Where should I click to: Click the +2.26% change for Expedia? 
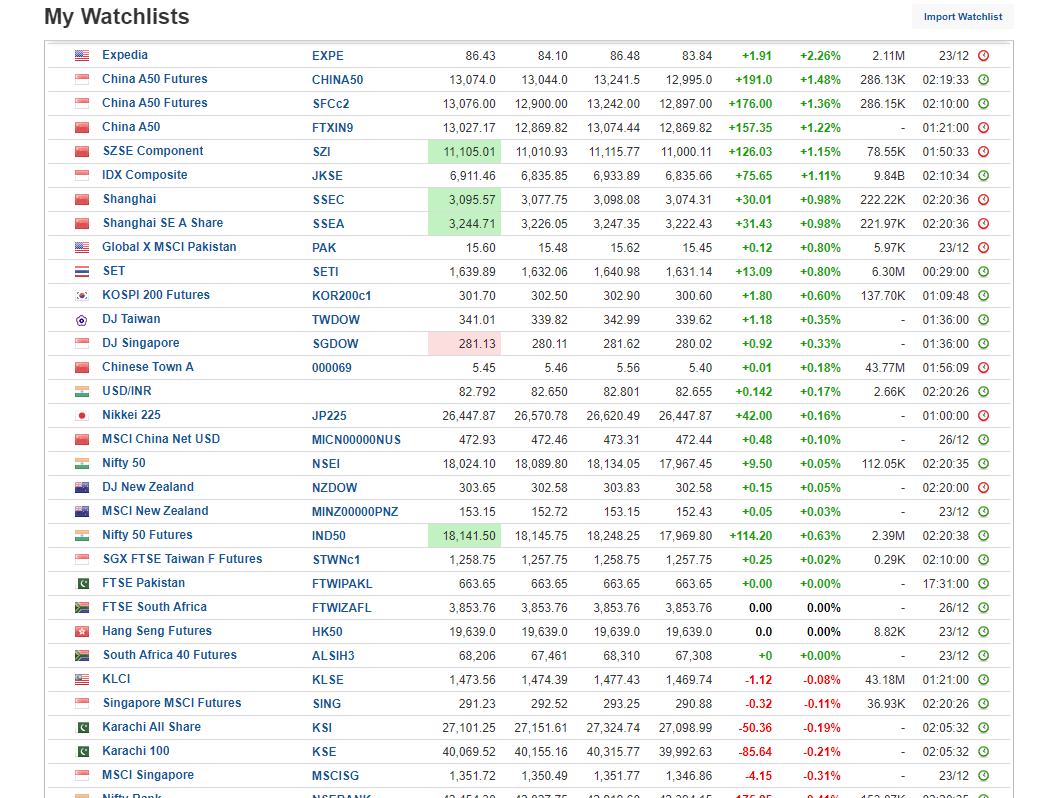click(x=820, y=56)
